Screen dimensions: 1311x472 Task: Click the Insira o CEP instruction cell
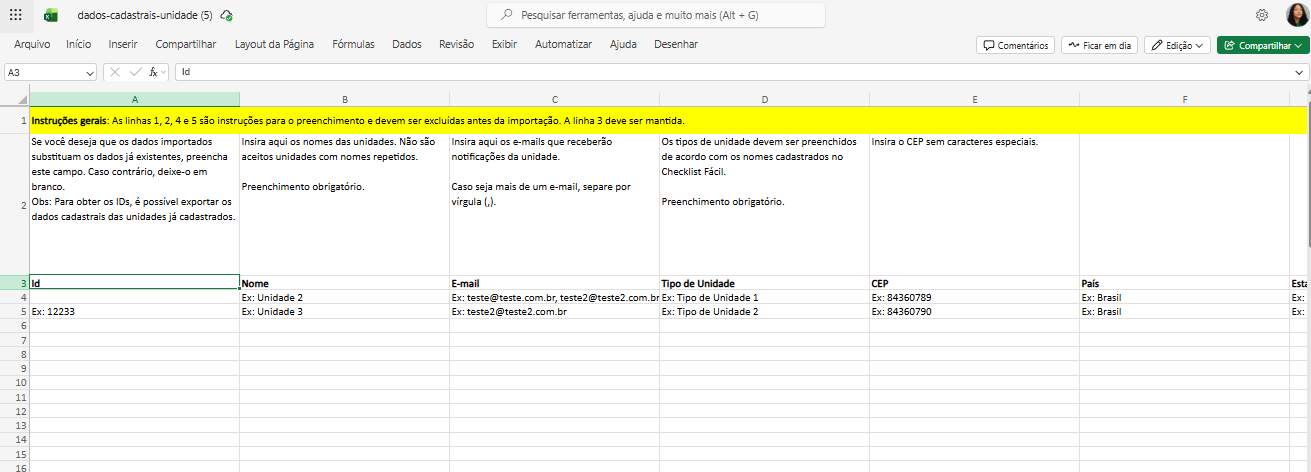[974, 204]
